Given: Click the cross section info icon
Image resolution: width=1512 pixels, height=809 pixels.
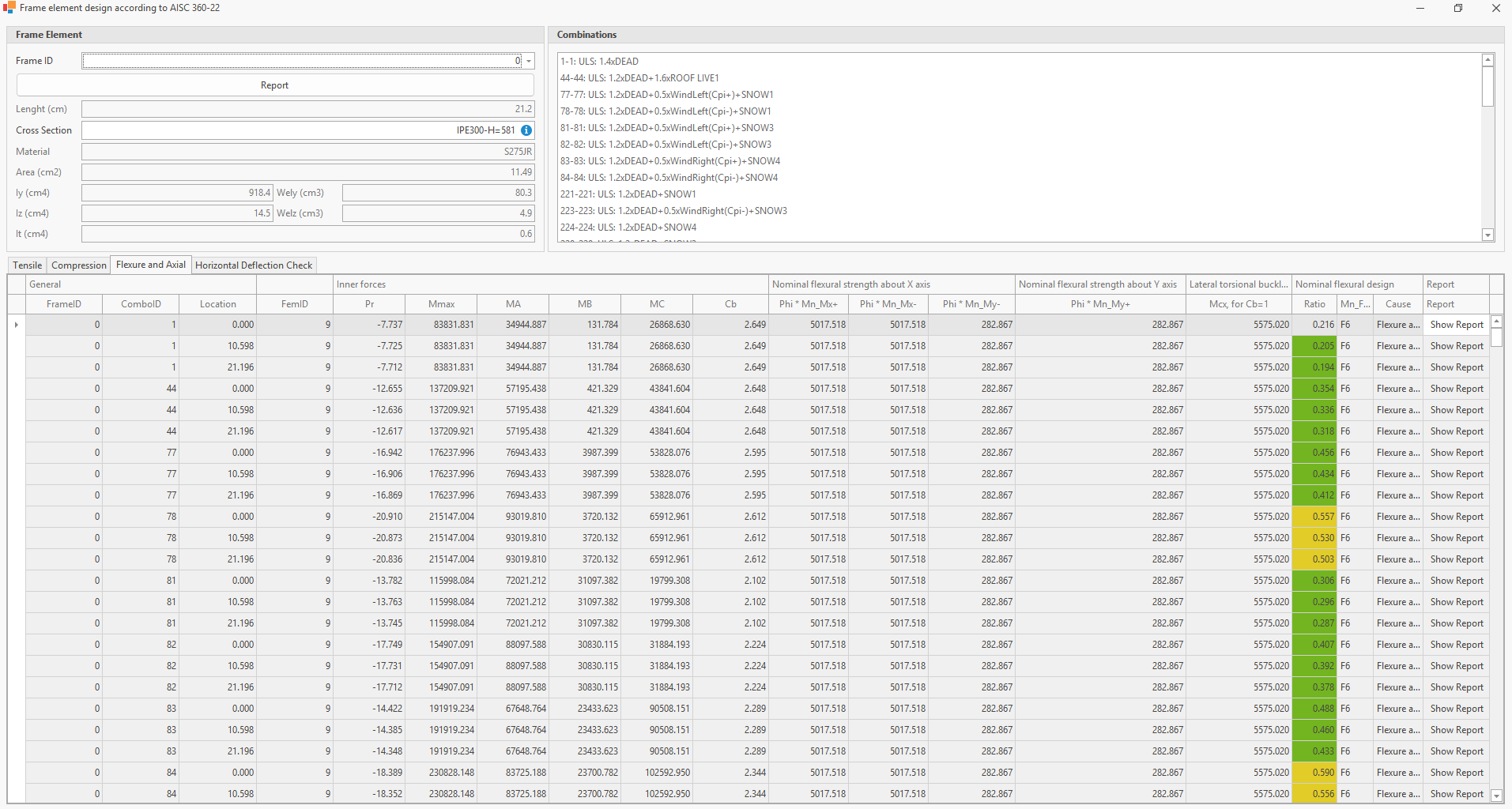Looking at the screenshot, I should click(x=526, y=130).
